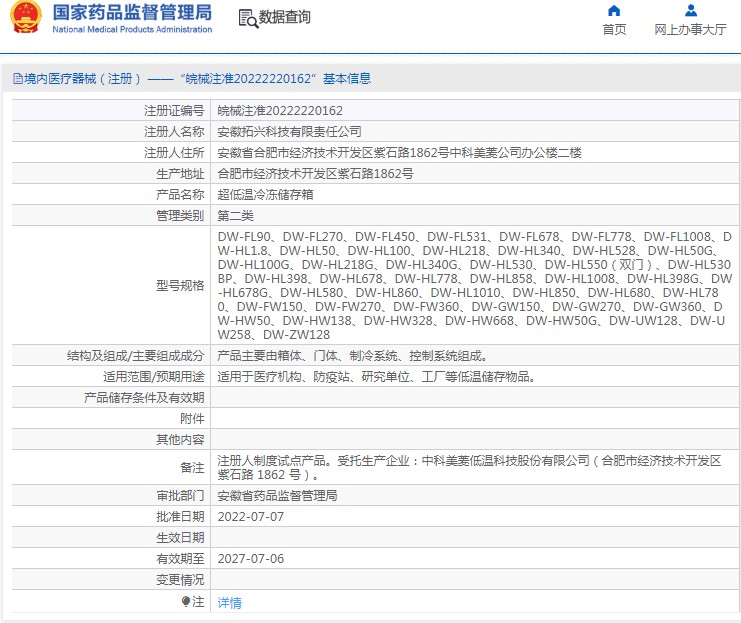This screenshot has width=741, height=623.
Task: Click the 生产地址 row label
Action: [180, 173]
